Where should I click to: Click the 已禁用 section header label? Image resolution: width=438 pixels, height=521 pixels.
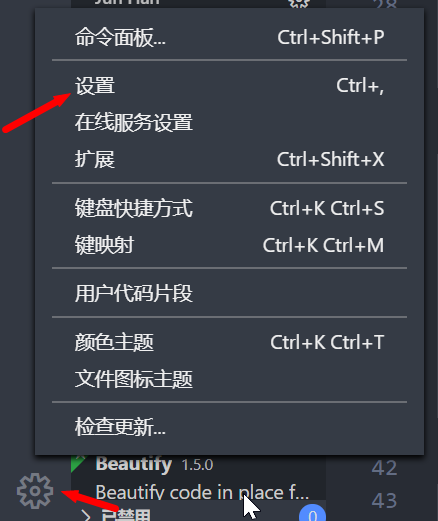[x=126, y=515]
